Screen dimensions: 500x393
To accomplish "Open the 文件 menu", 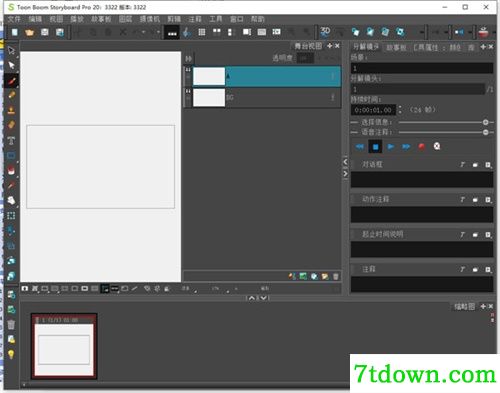I will (x=14, y=19).
